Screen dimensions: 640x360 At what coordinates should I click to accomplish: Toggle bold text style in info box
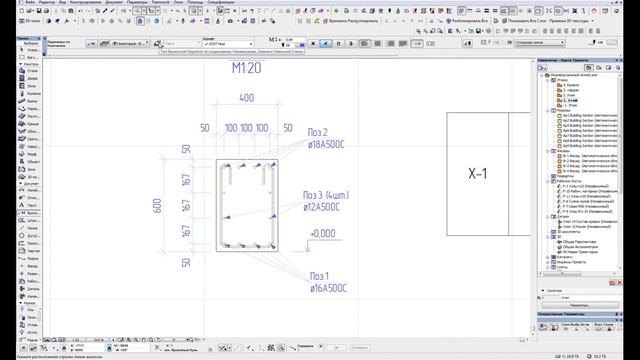pyautogui.click(x=313, y=43)
